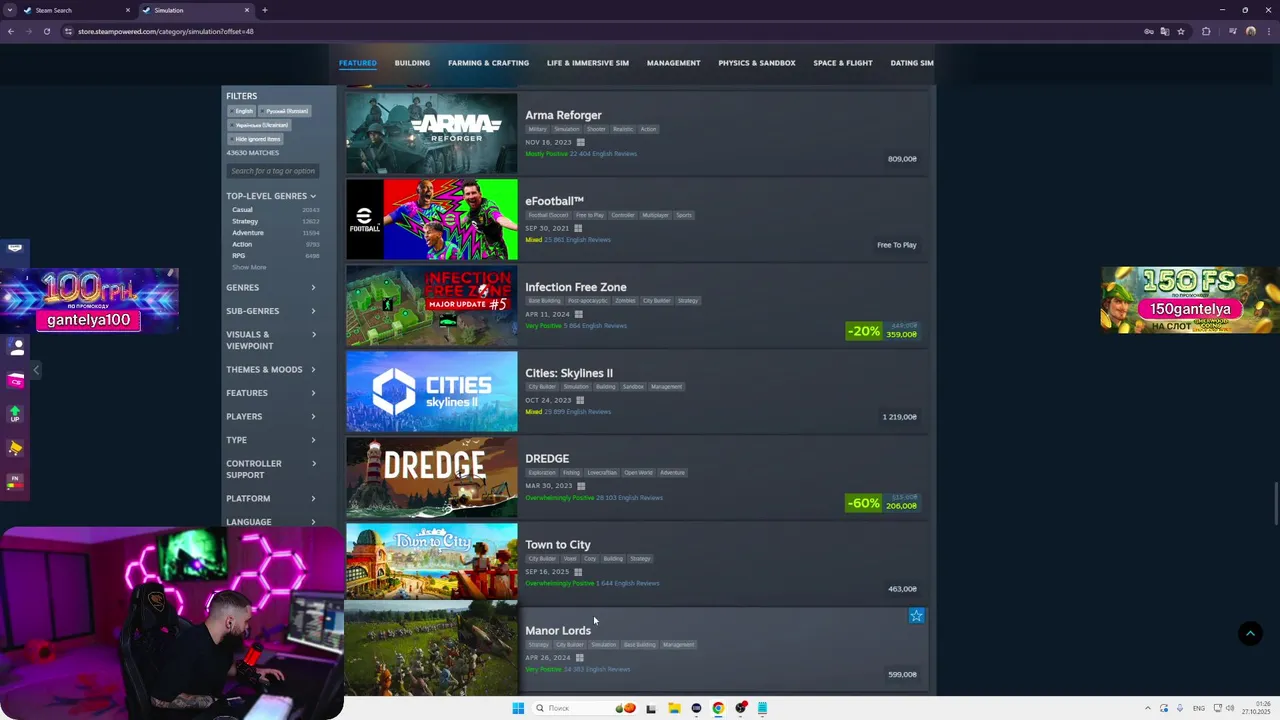Open a new browser tab

click(x=264, y=10)
